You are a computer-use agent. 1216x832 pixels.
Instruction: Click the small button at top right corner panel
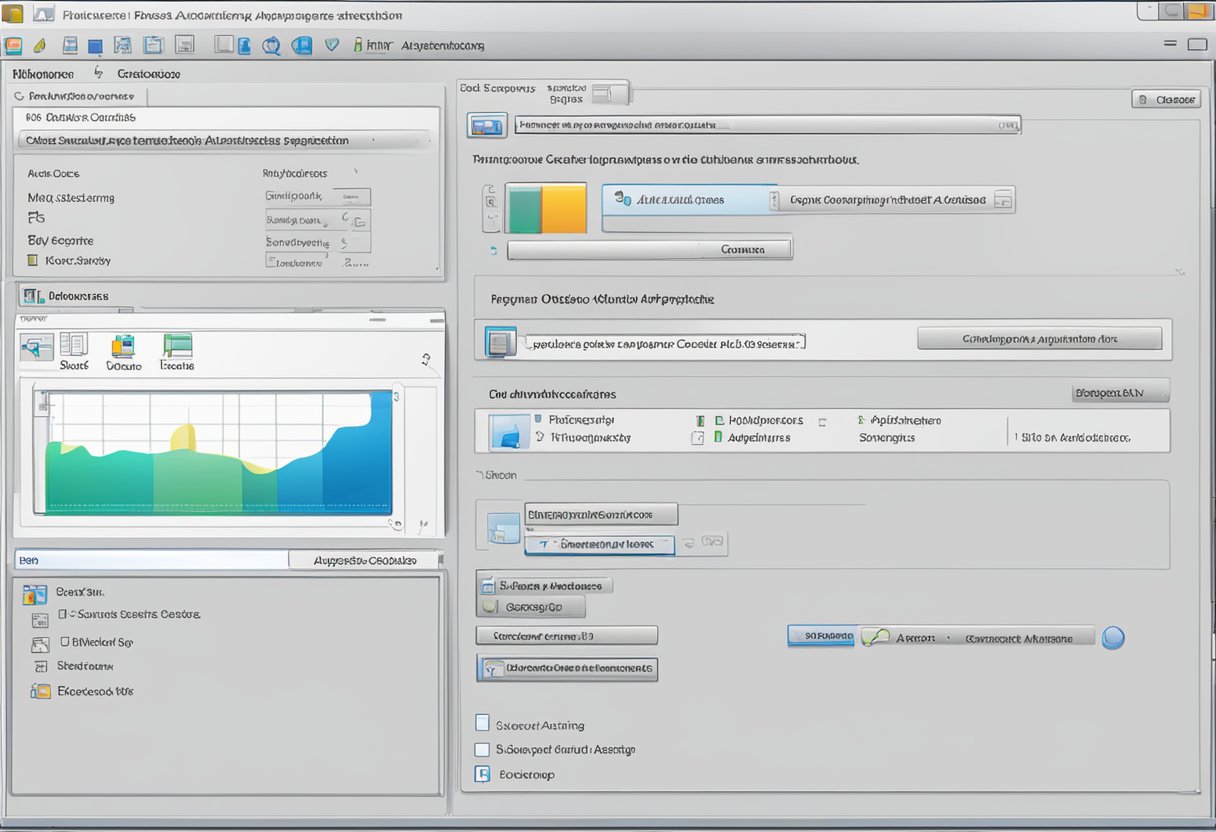point(1166,99)
